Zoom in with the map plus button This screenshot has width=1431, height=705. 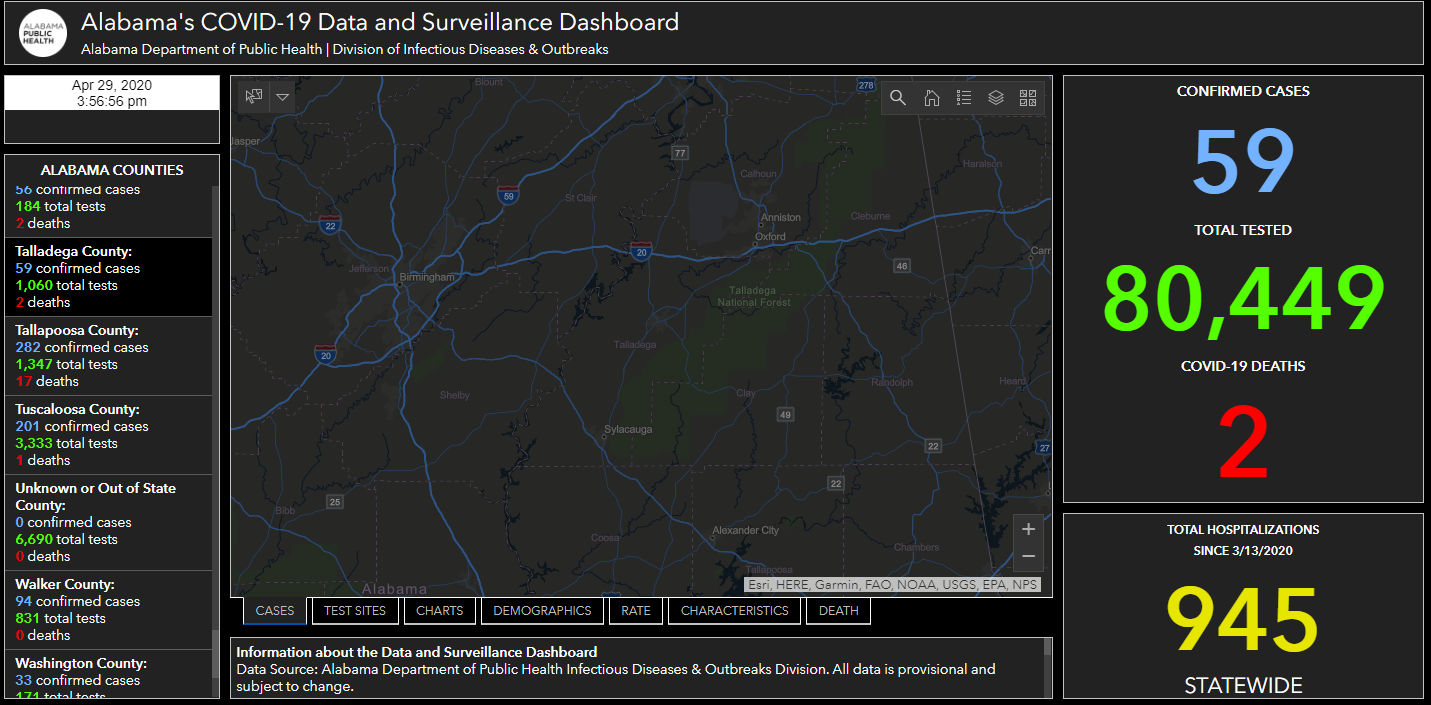[x=1028, y=529]
